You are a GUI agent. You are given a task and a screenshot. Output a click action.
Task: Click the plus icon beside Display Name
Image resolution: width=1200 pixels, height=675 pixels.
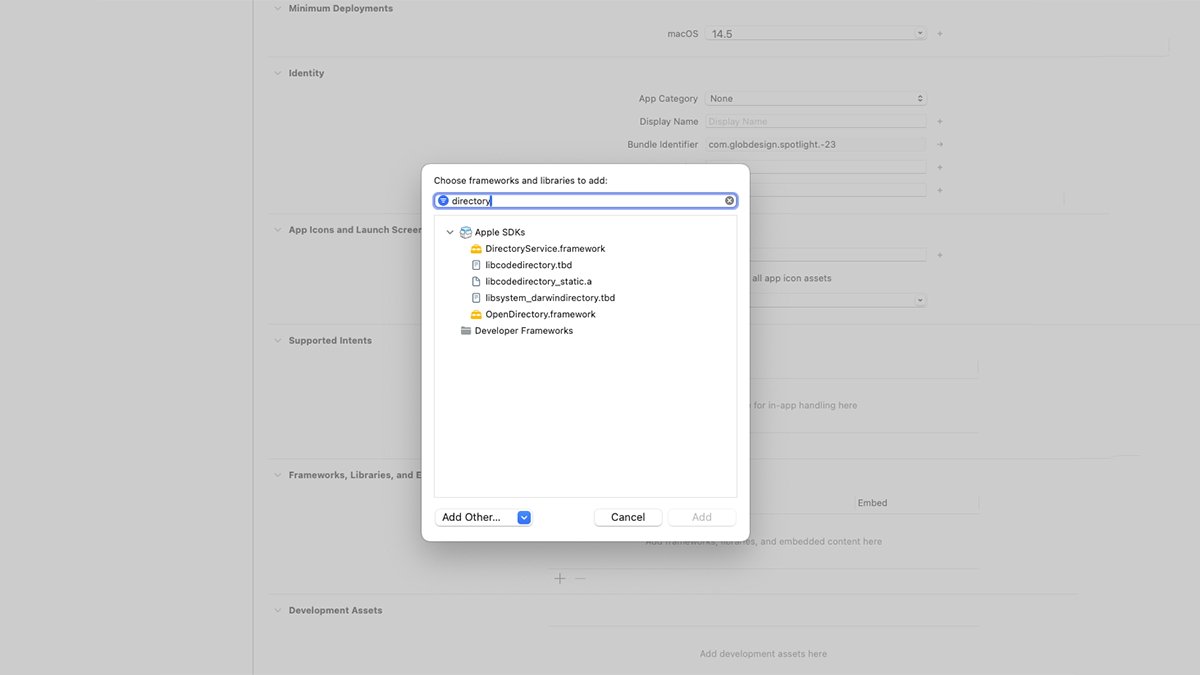[x=940, y=122]
